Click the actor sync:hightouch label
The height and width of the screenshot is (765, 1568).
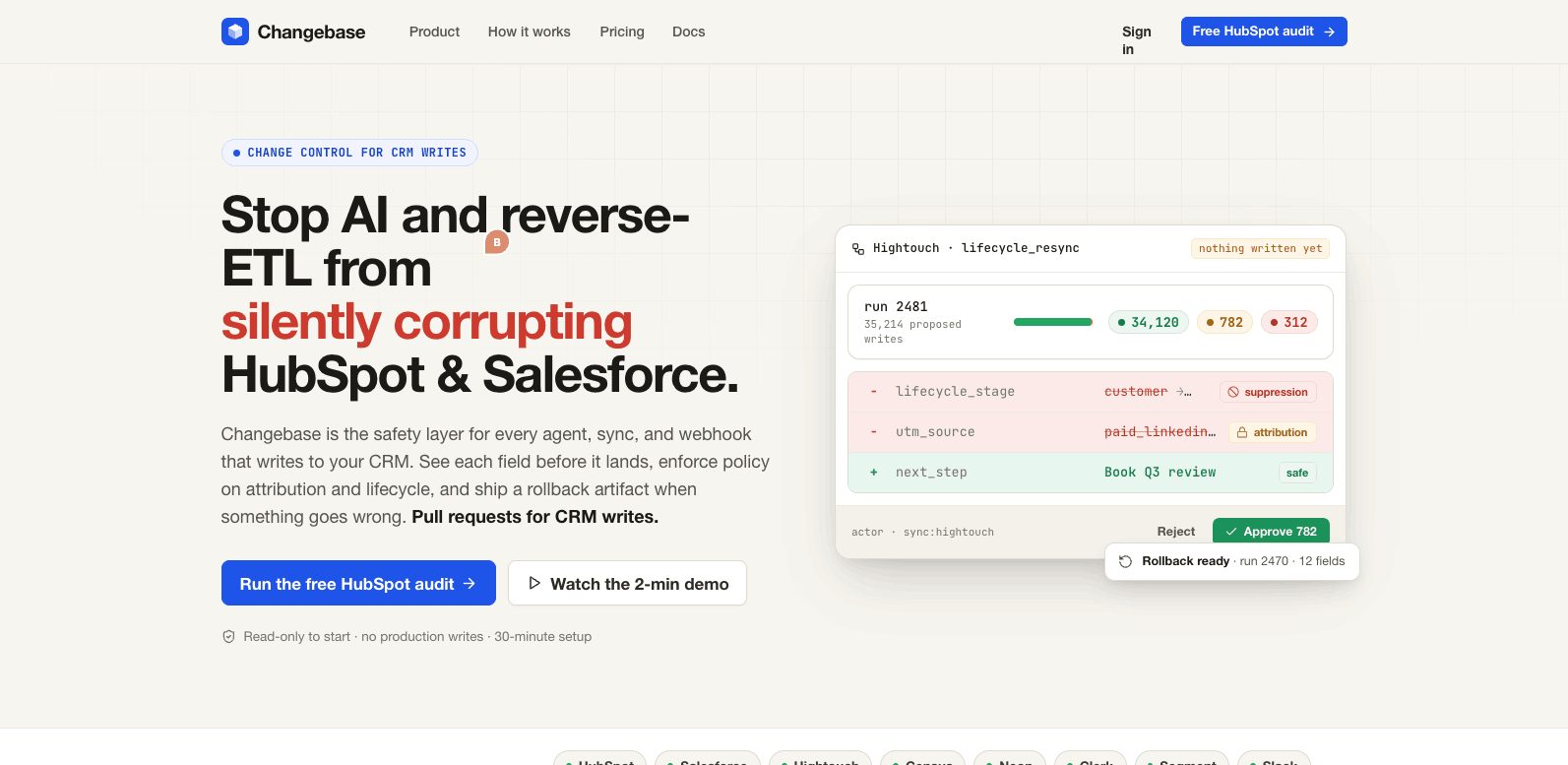pos(922,532)
